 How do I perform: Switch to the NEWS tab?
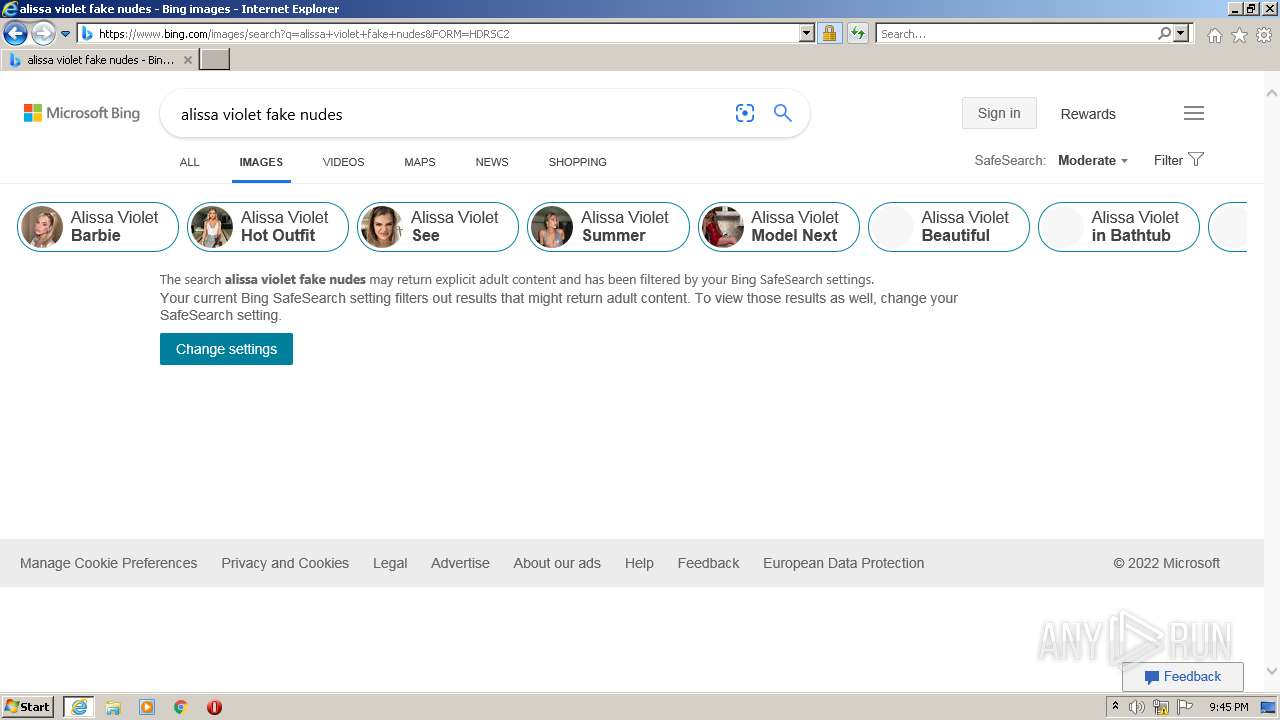pos(492,162)
